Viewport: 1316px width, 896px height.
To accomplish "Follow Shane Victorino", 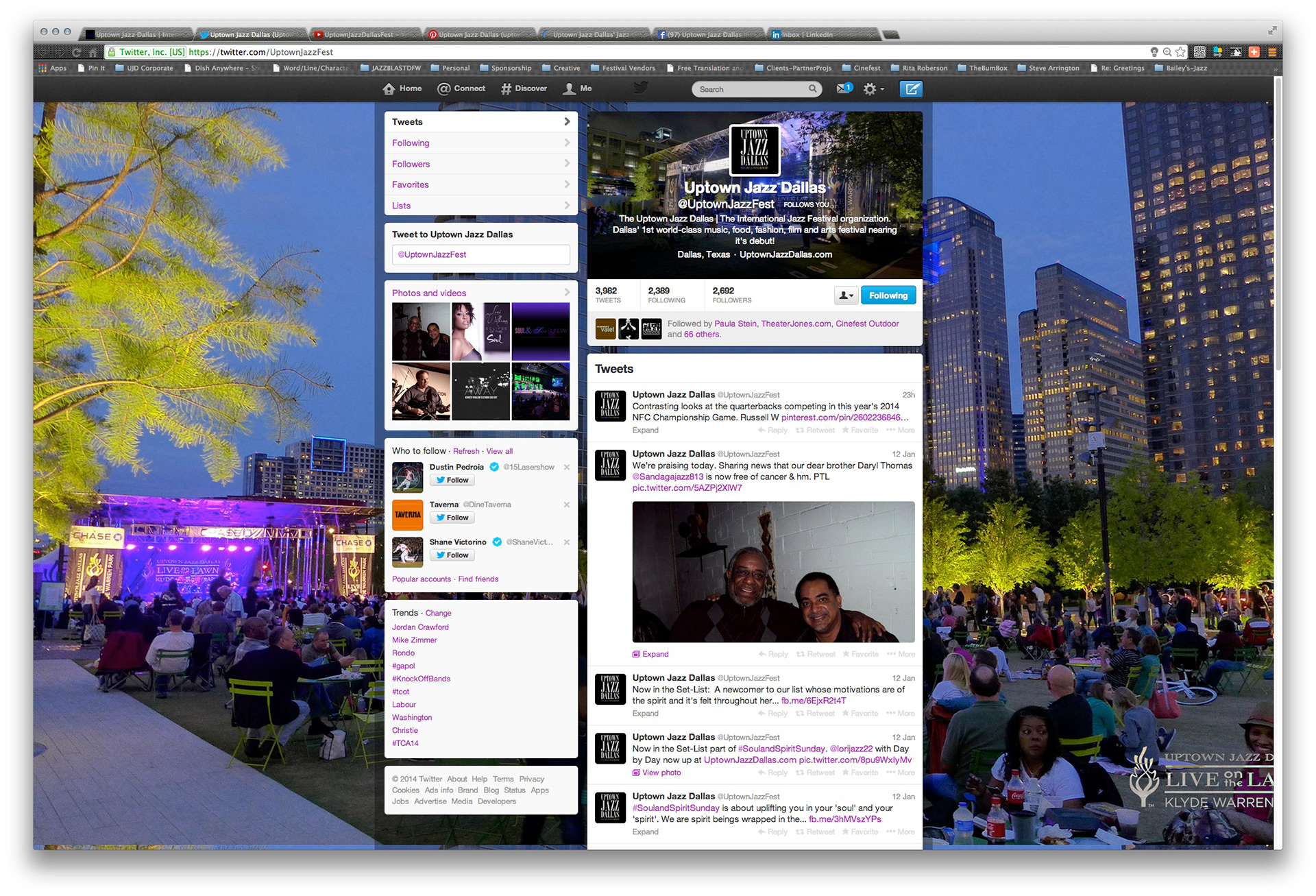I will [452, 555].
